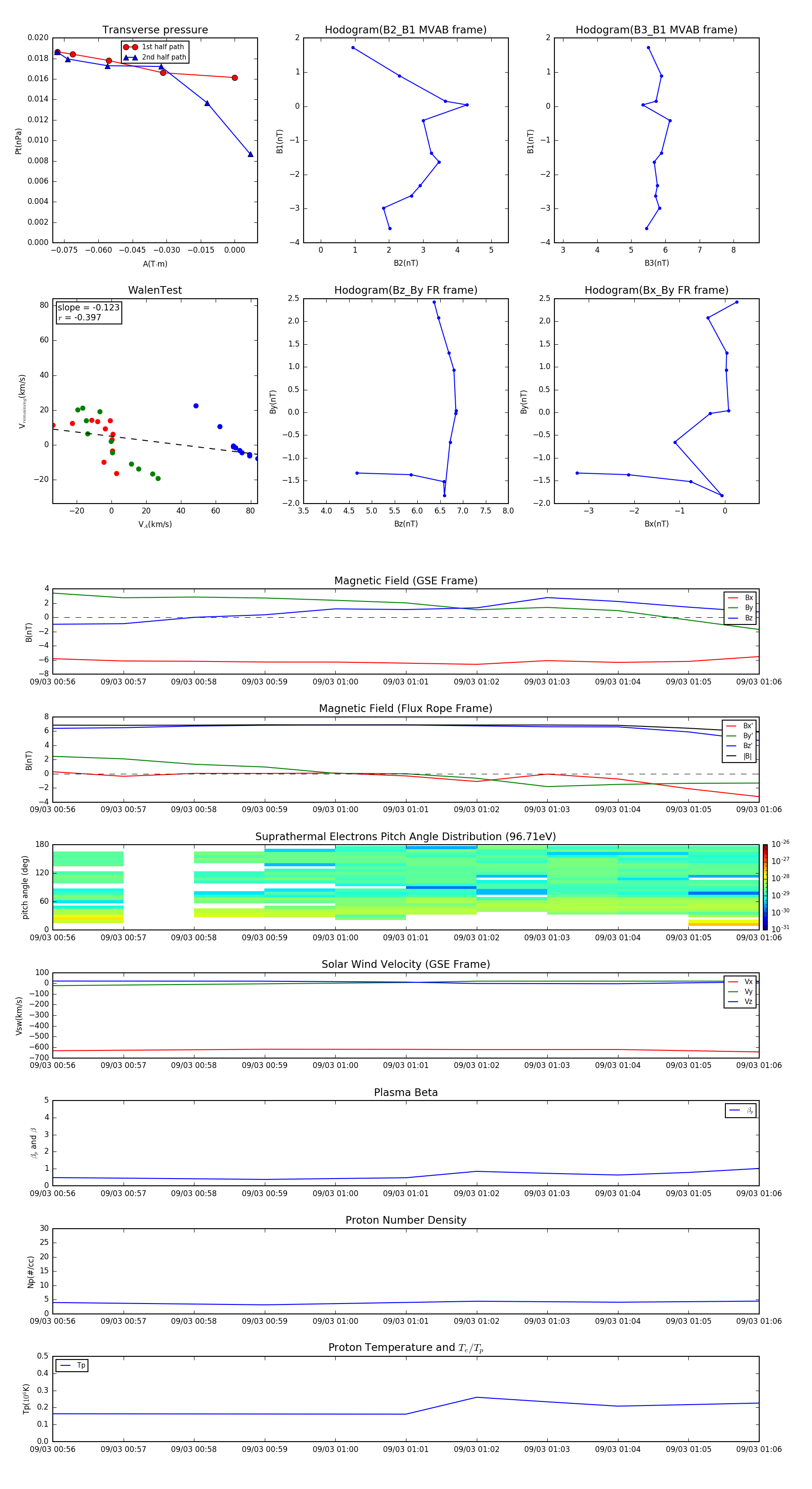Click the "Bx(nT)" x-axis label
Image resolution: width=812 pixels, height=1489 pixels.
tap(656, 524)
